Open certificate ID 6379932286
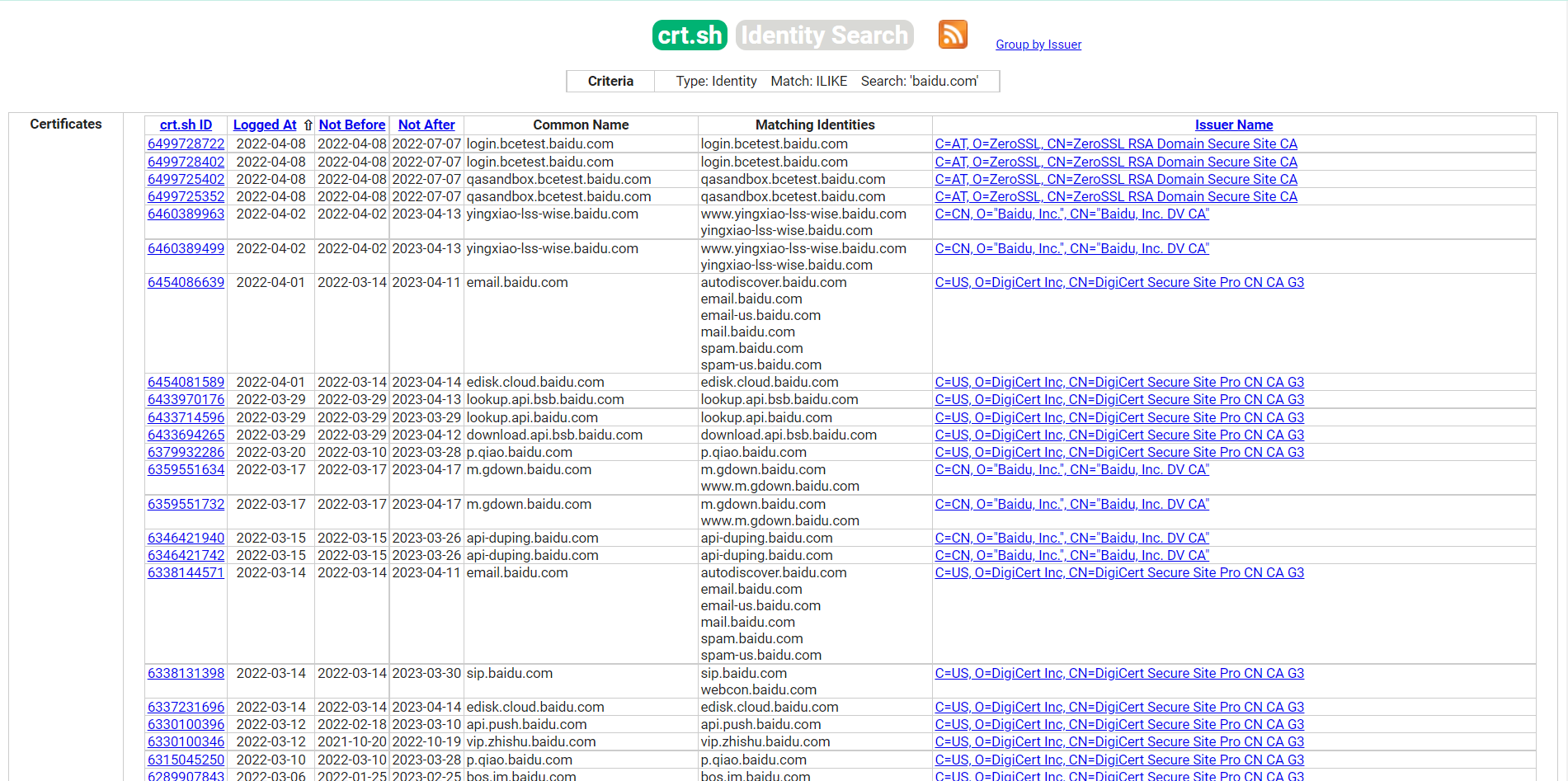Viewport: 1568px width, 781px height. point(186,452)
